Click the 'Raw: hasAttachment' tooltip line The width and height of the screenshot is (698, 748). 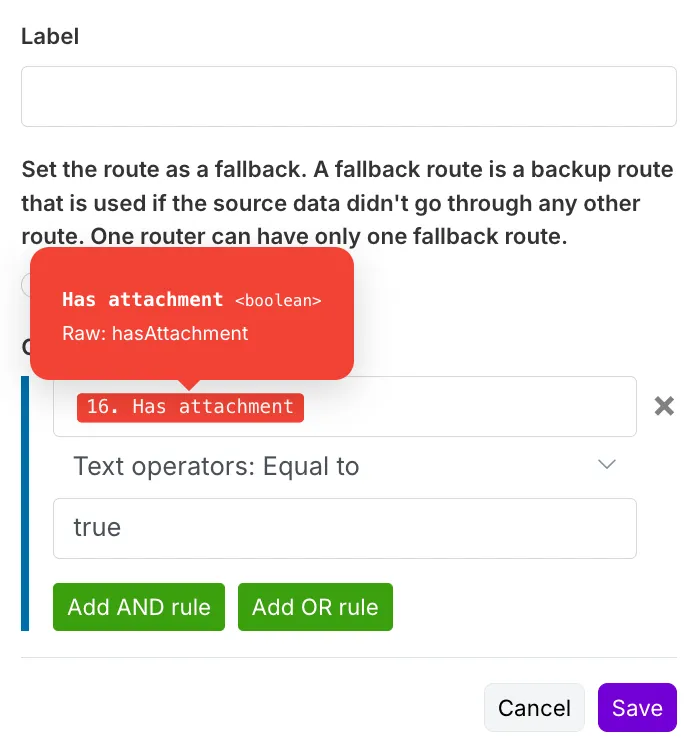(155, 333)
